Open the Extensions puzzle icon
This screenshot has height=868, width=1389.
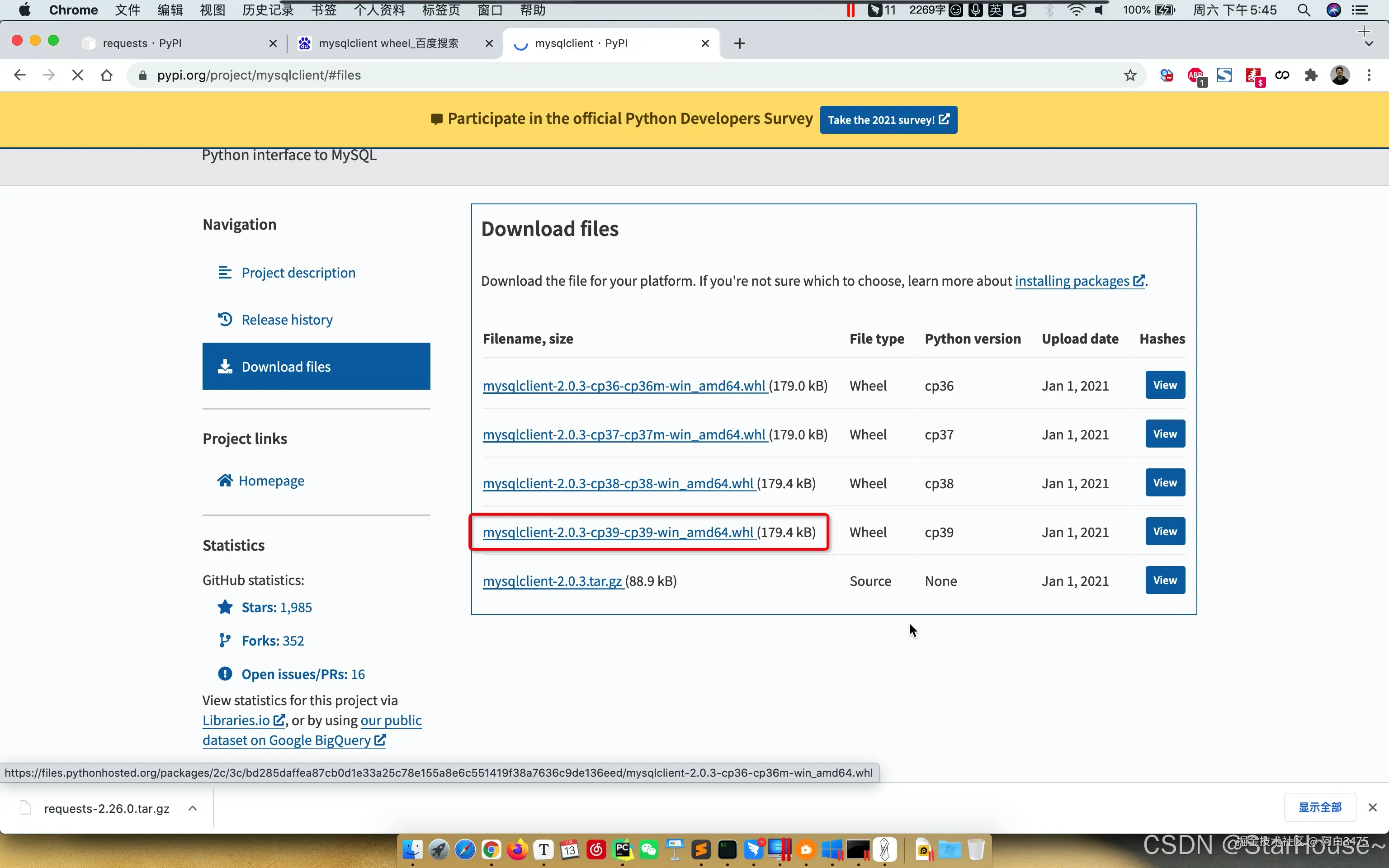pos(1311,75)
